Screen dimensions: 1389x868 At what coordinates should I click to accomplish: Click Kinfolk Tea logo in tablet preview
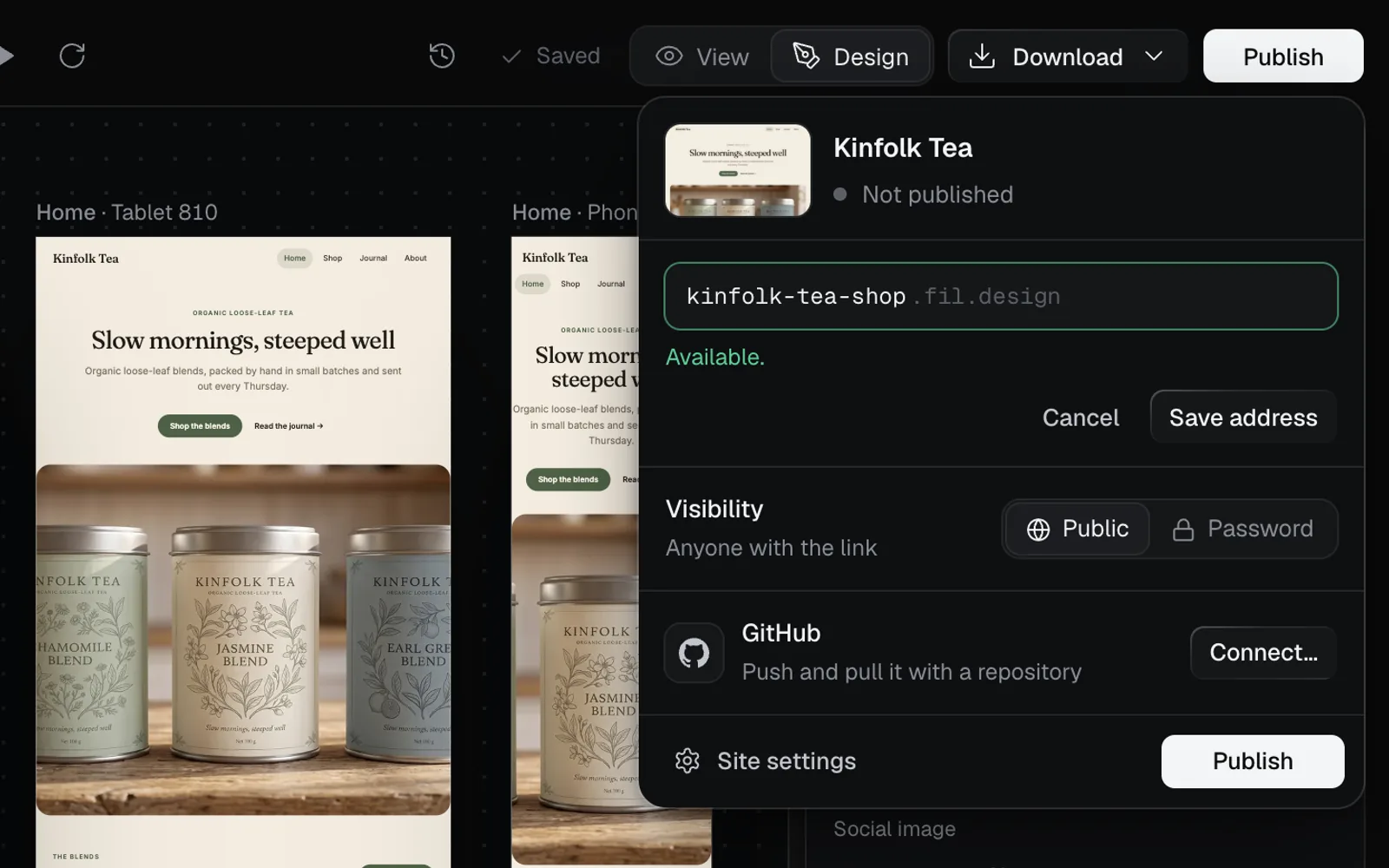click(86, 259)
